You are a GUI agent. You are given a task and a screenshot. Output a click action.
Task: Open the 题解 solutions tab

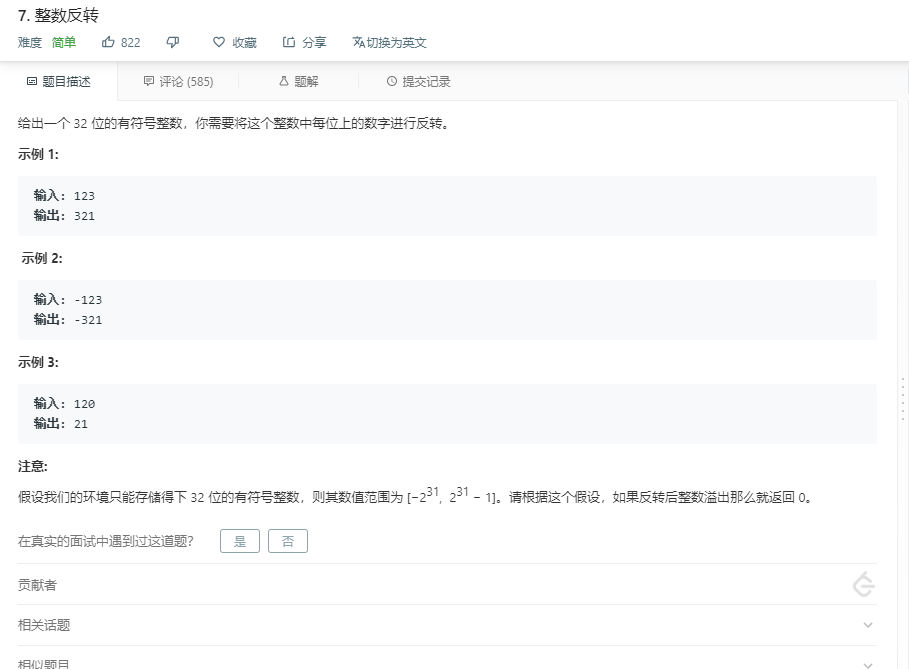pos(299,82)
